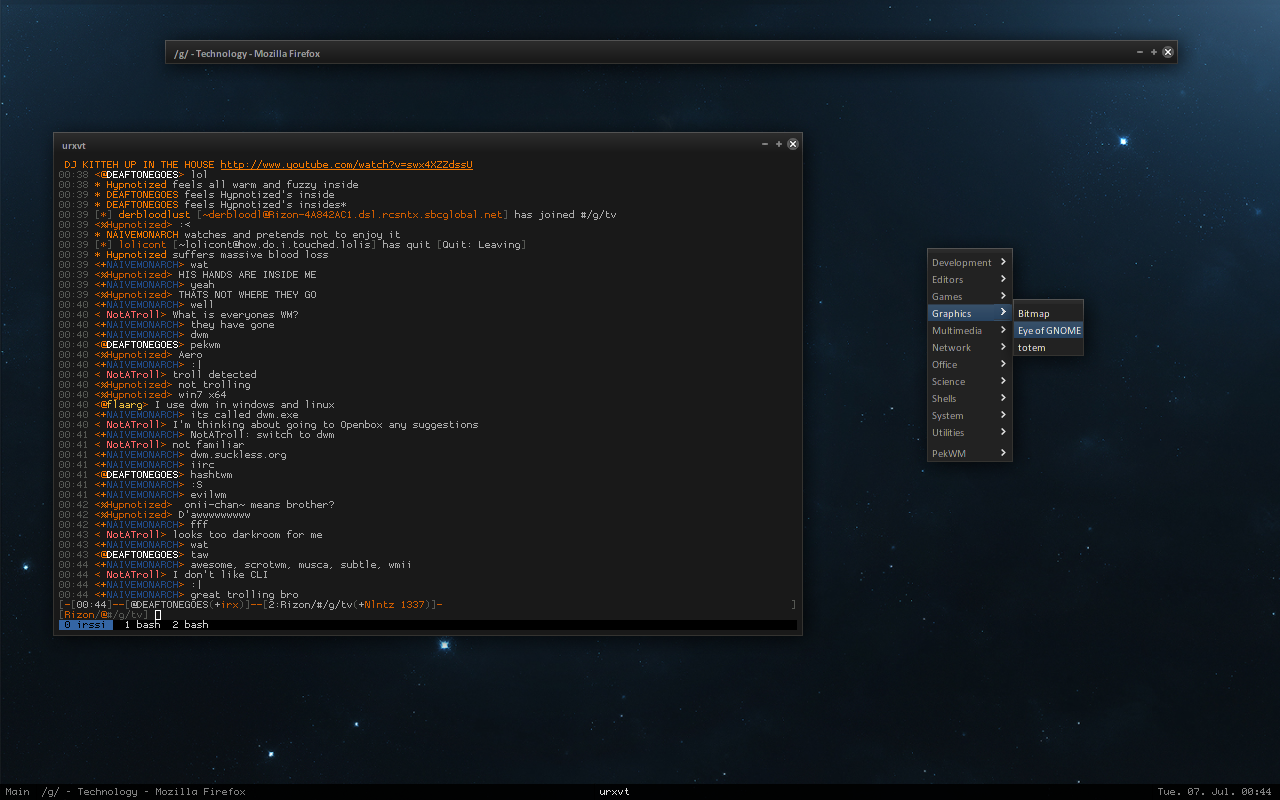
Task: Close the urxvt terminal window
Action: click(x=793, y=144)
